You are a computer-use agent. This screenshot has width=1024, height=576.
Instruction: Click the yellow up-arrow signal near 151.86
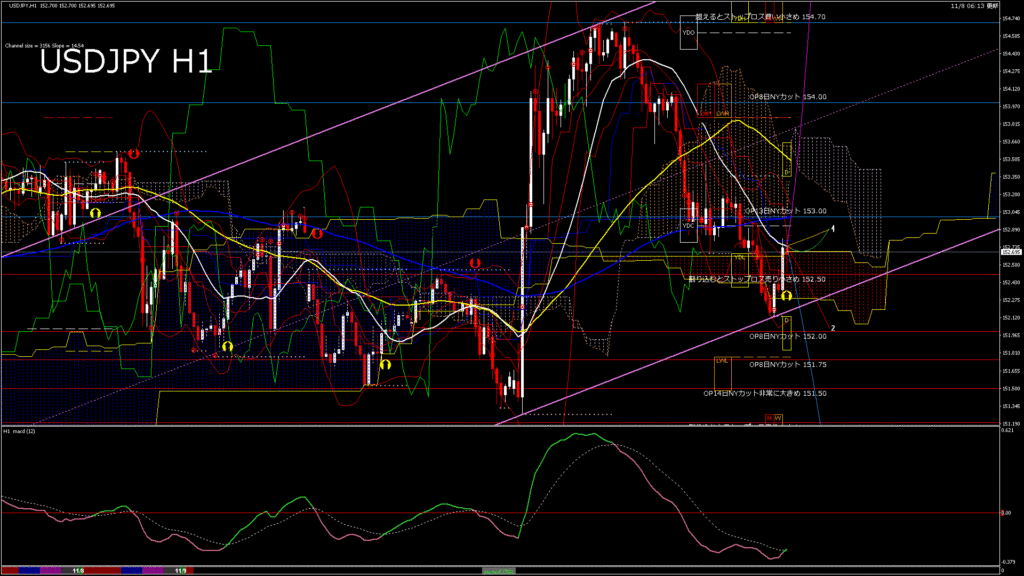tap(227, 346)
